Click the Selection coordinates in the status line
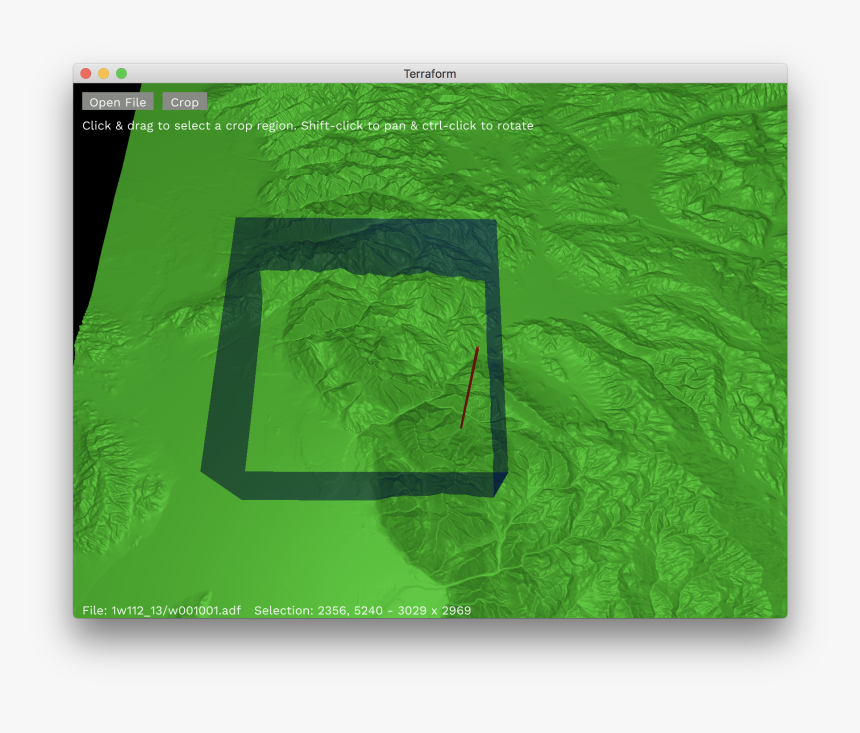 tap(362, 610)
